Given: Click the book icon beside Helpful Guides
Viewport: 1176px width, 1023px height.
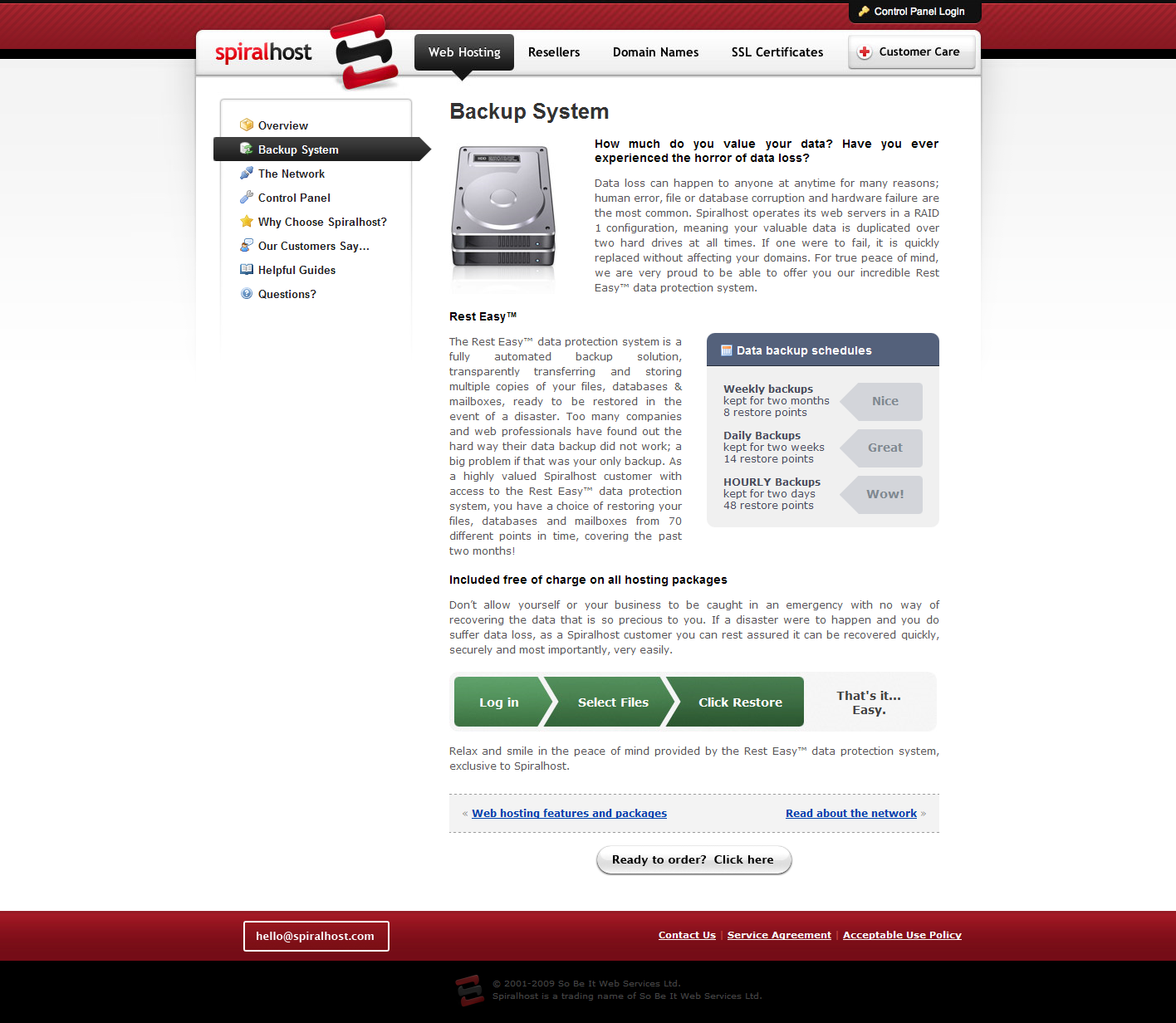Looking at the screenshot, I should tap(247, 270).
